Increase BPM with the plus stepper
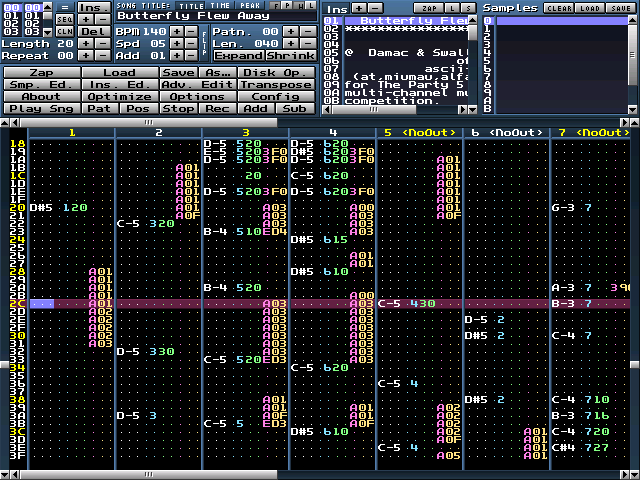 point(176,31)
